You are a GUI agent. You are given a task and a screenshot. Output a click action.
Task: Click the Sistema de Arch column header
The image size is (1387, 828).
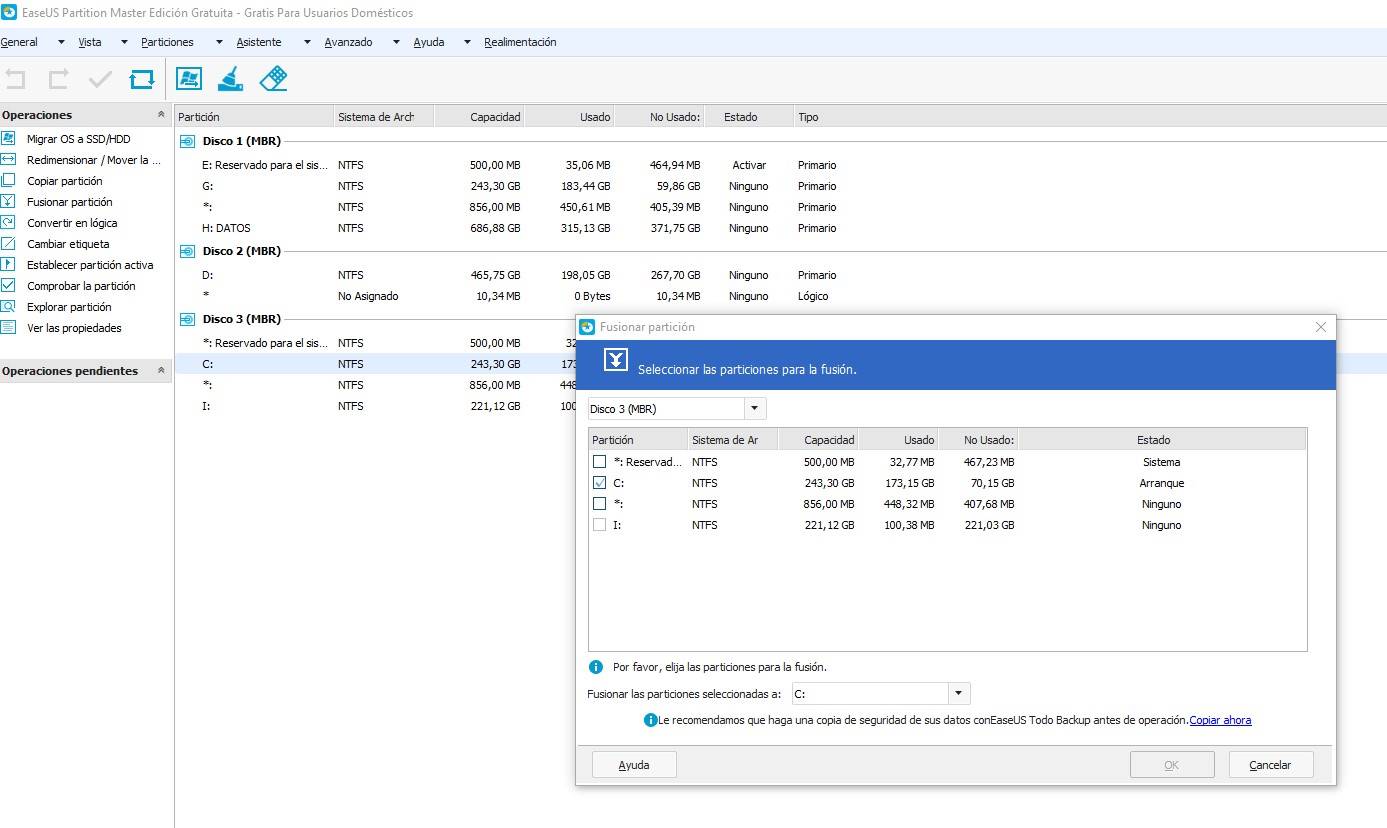pyautogui.click(x=384, y=117)
